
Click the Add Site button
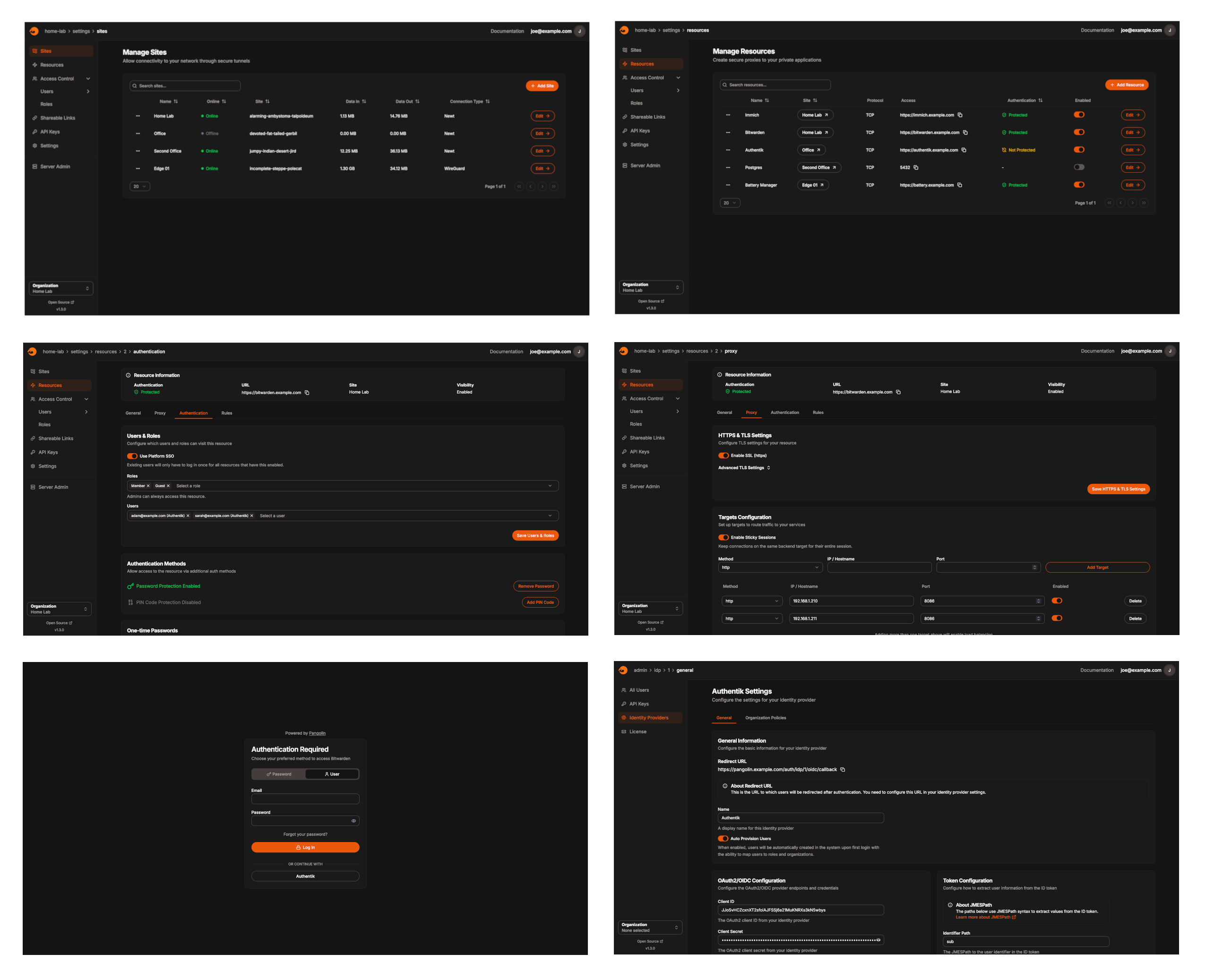coord(542,86)
